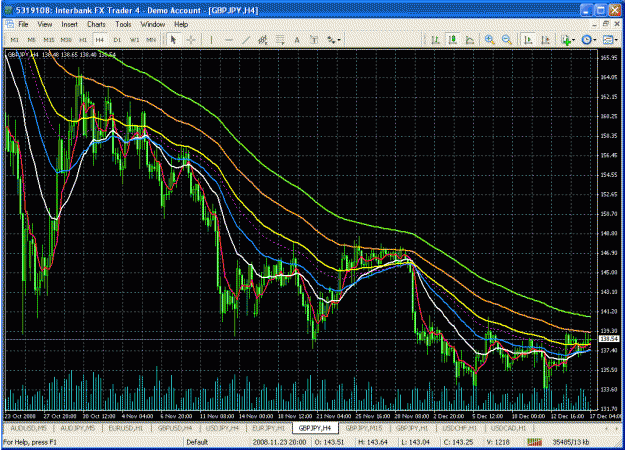This screenshot has width=625, height=450.
Task: Select the text (A) tool
Action: [x=297, y=40]
